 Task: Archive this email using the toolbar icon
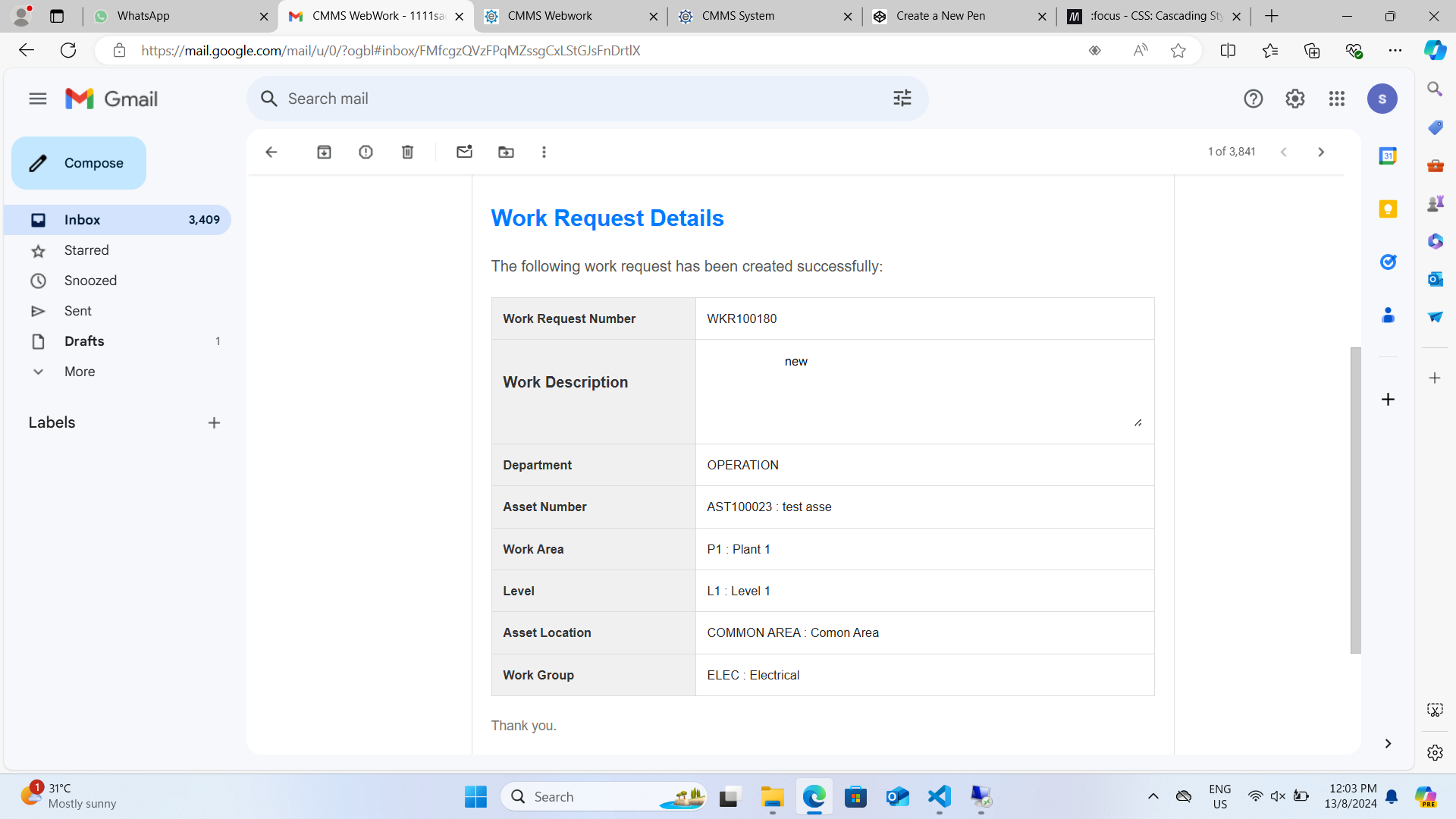coord(324,152)
